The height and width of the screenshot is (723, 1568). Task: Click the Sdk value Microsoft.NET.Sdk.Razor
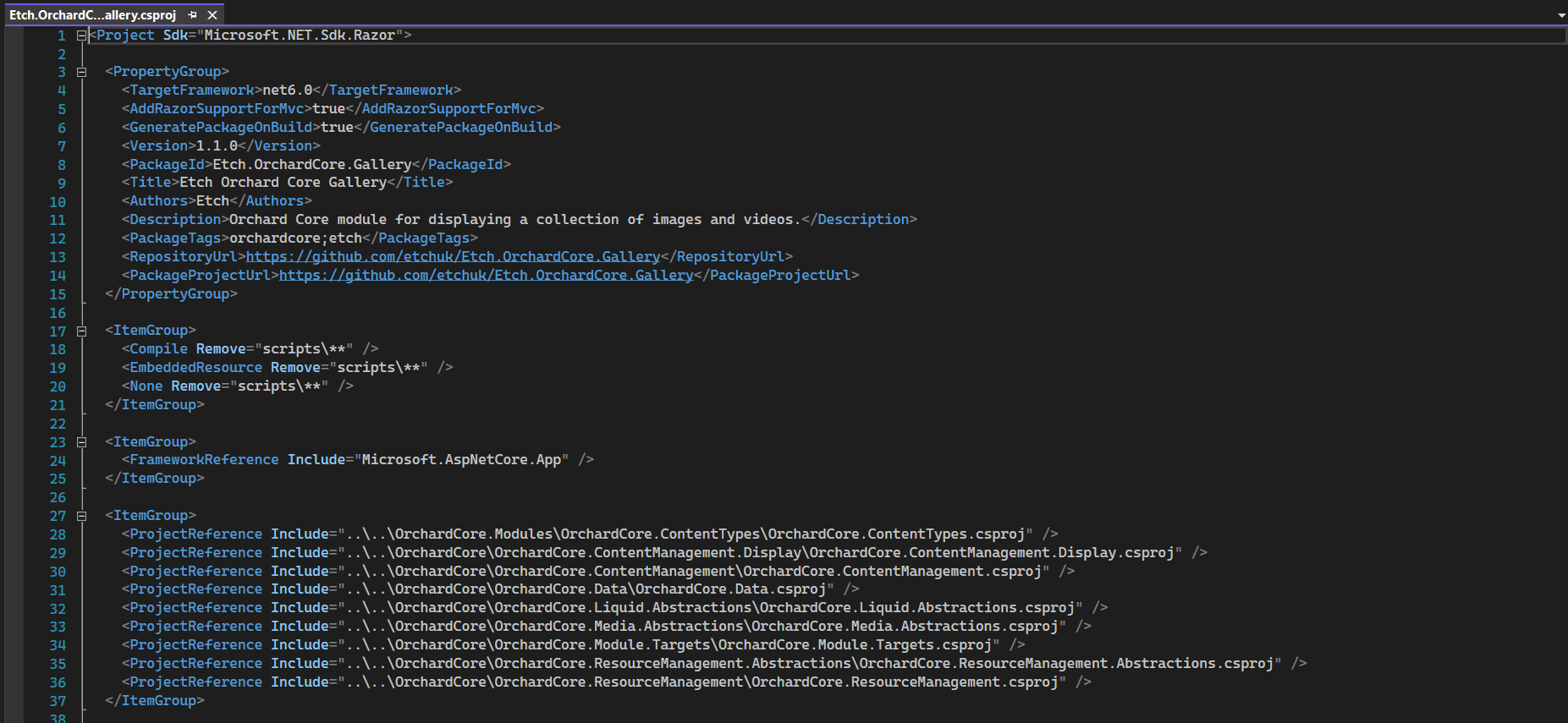pos(300,36)
